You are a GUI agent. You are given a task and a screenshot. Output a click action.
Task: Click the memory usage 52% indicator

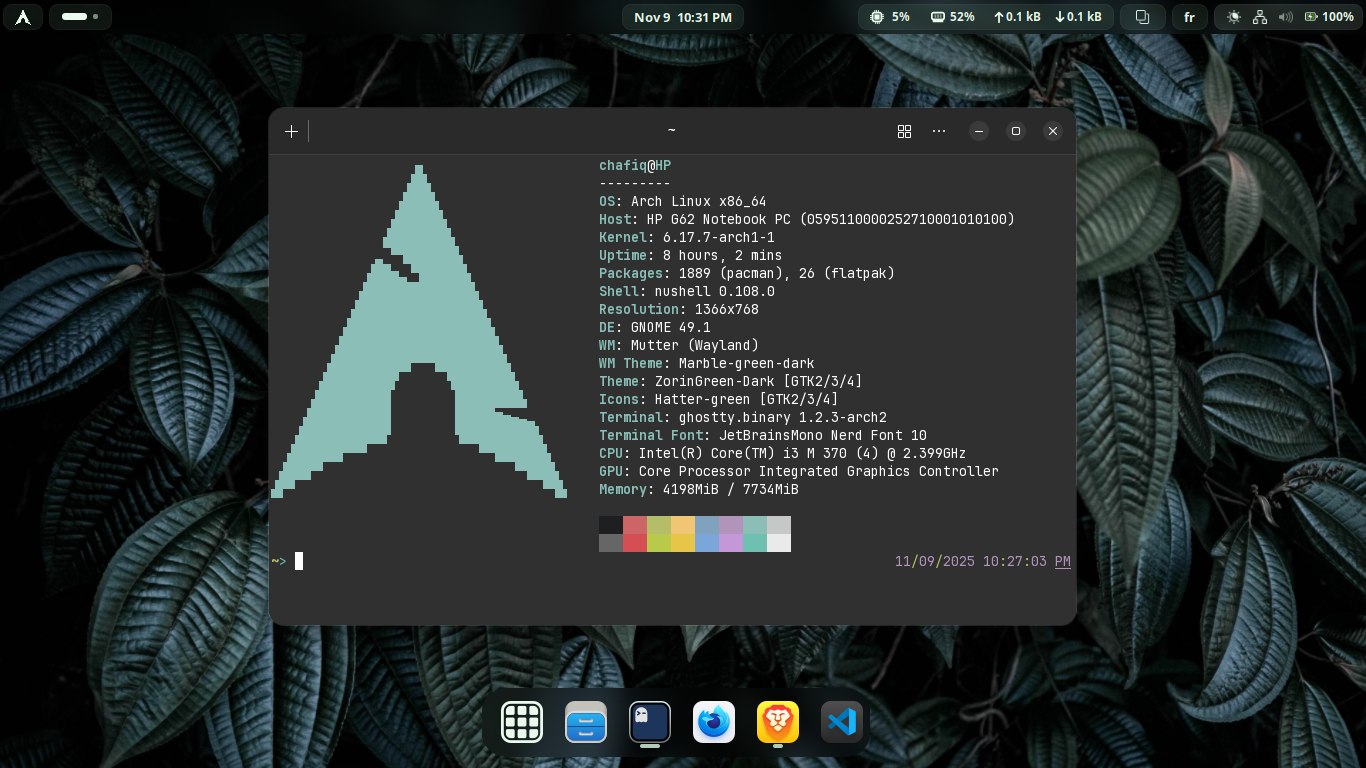[952, 17]
